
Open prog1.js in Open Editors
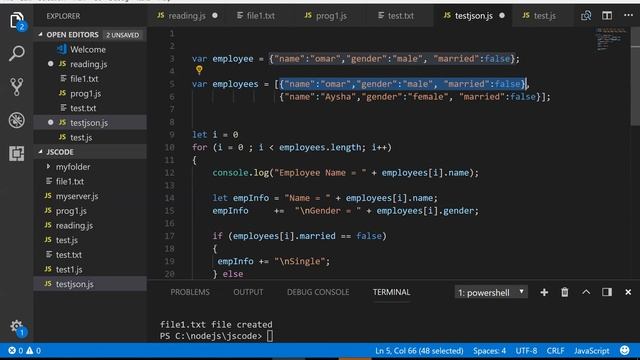coord(90,93)
